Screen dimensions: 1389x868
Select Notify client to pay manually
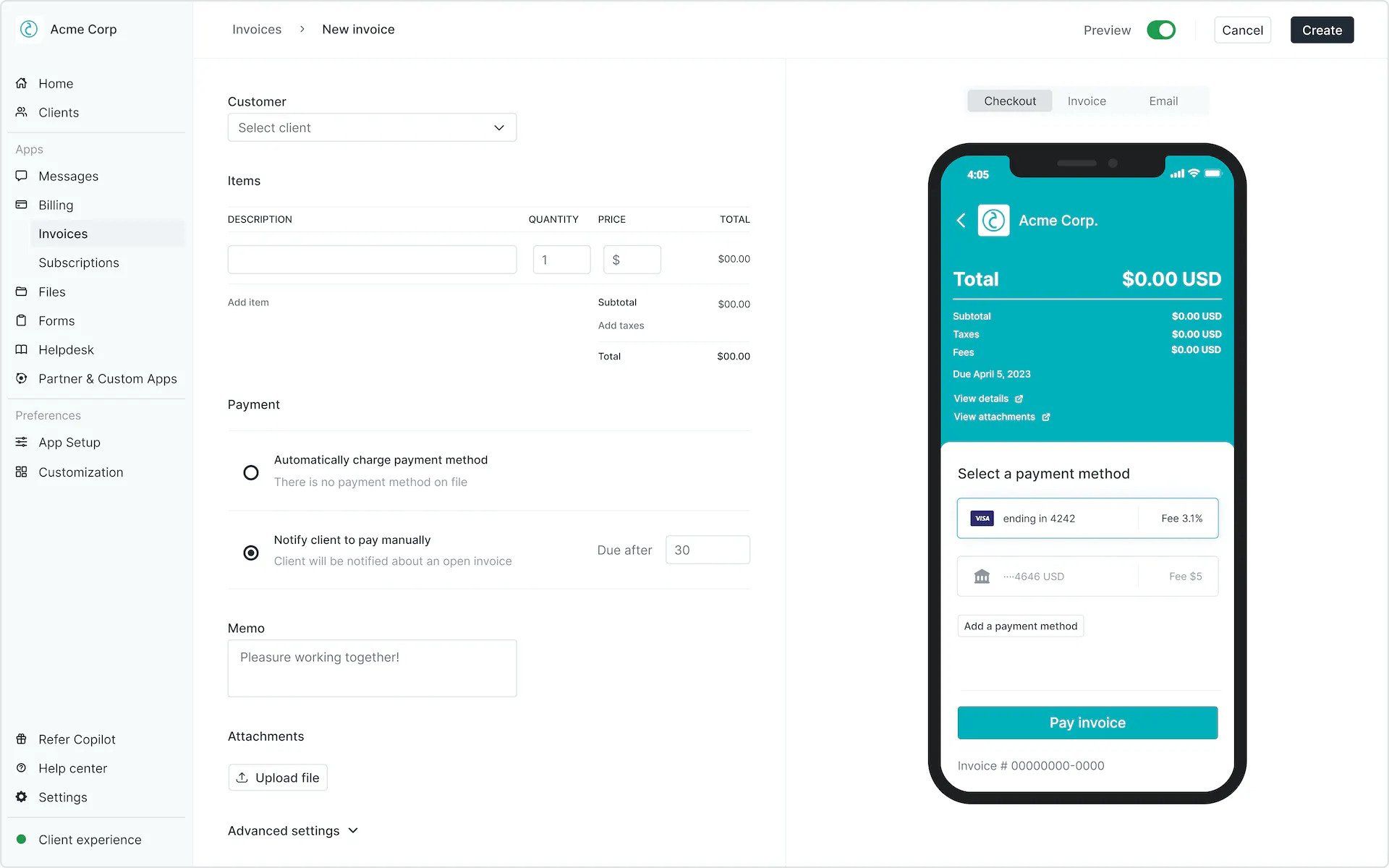tap(251, 550)
